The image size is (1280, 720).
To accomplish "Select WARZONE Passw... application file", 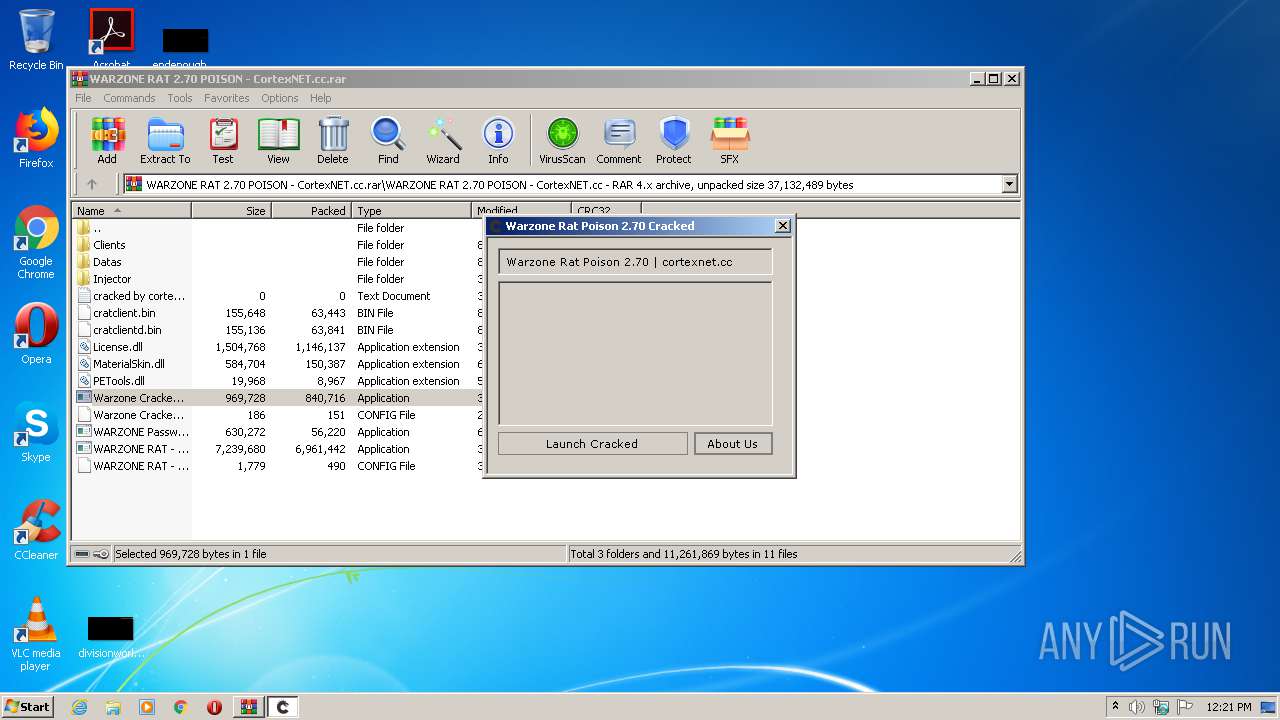I will pyautogui.click(x=278, y=432).
